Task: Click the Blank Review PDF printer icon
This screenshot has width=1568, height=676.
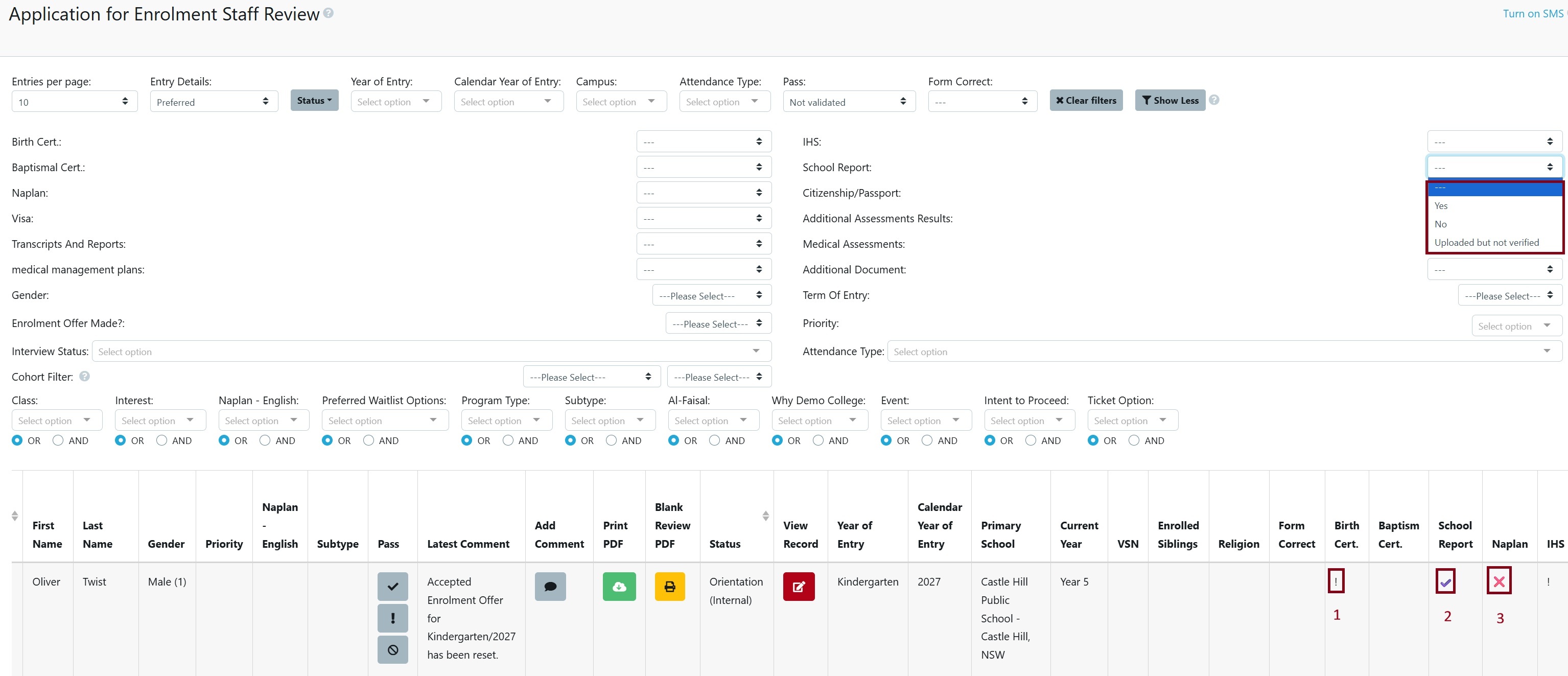Action: [670, 587]
